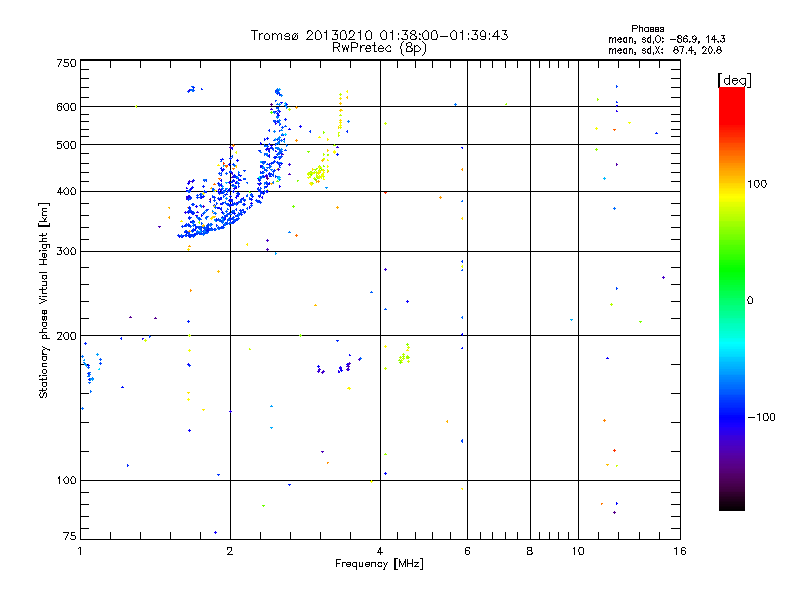Click y-axis tick label '200'

(67, 336)
